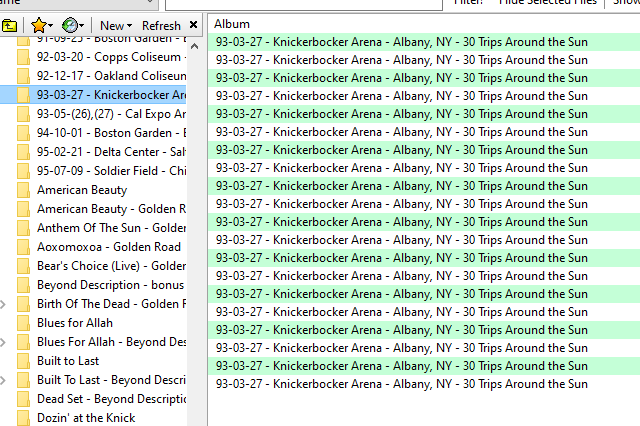Select Dead Set - Beyond Descriptic folder
The width and height of the screenshot is (640, 426).
(x=111, y=399)
